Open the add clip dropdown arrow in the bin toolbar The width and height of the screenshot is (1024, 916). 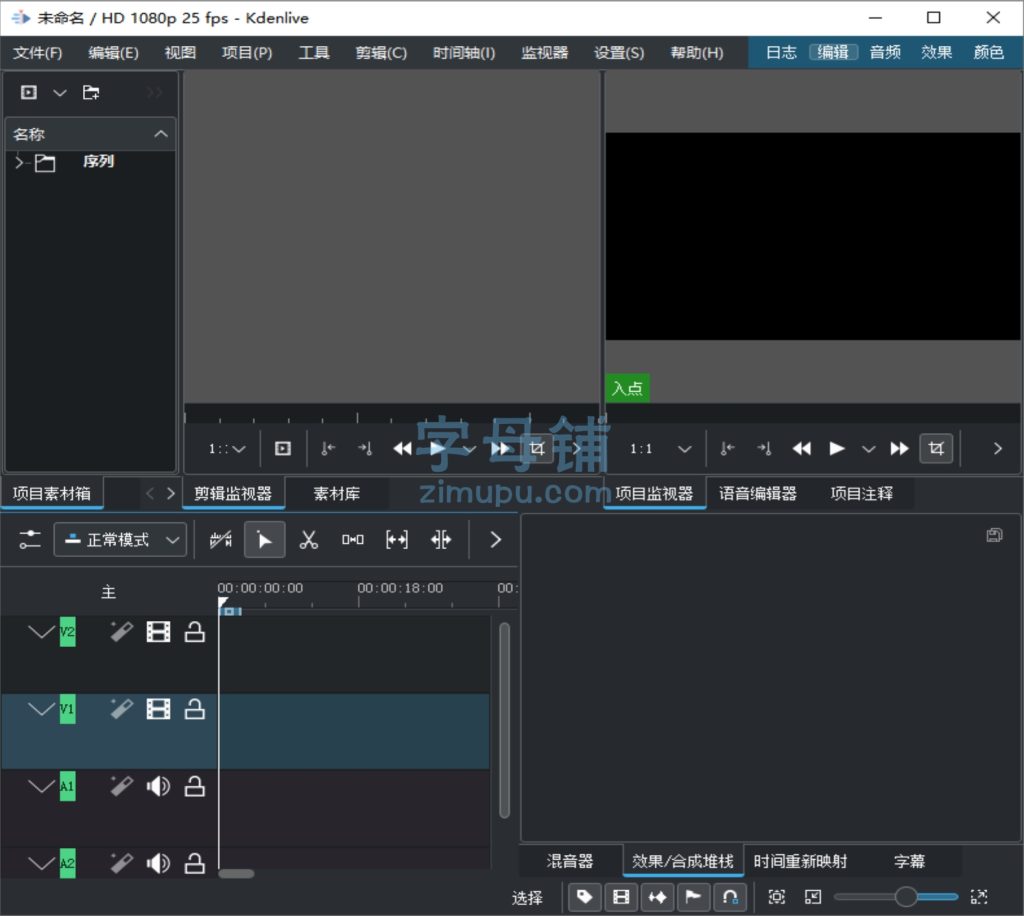59,93
